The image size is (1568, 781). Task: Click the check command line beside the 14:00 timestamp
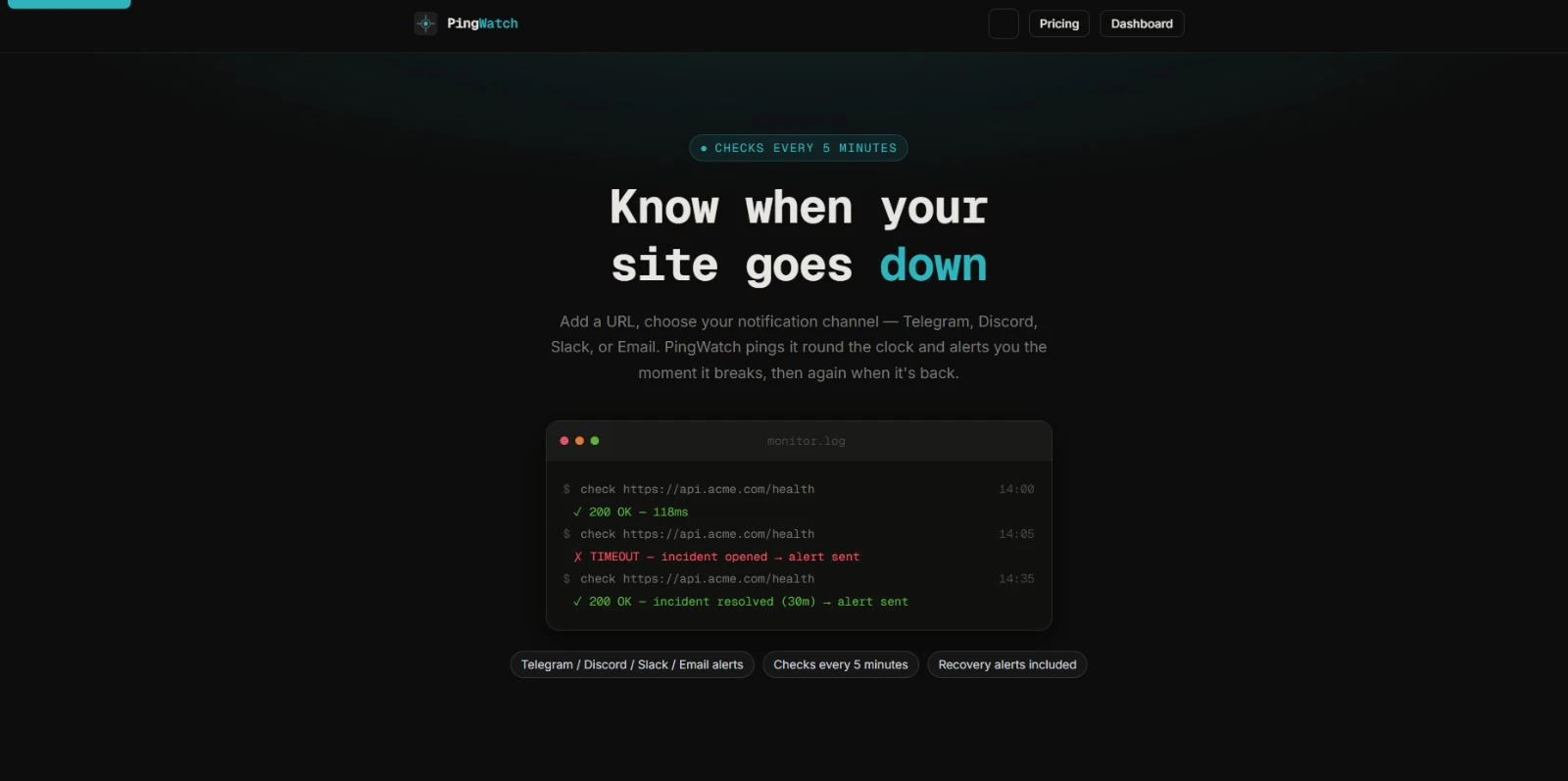688,489
